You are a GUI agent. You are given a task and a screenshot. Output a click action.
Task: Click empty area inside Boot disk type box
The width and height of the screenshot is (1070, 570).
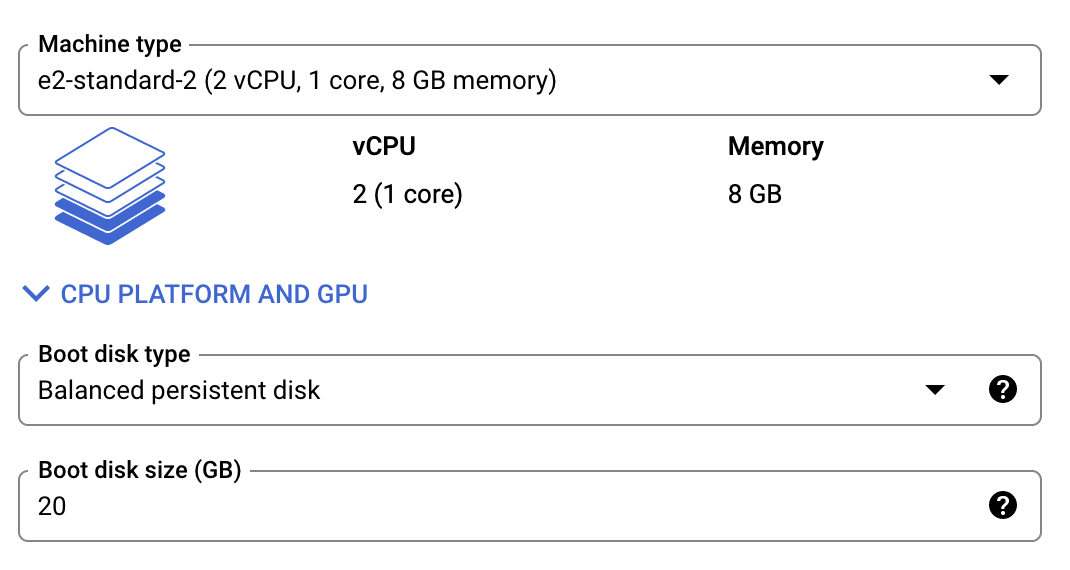tap(614, 390)
